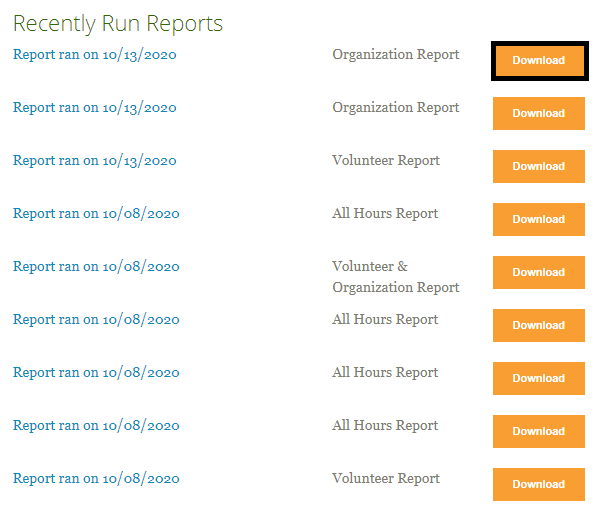616x518 pixels.
Task: Click the 'Recently Run Reports' heading
Action: tap(118, 23)
